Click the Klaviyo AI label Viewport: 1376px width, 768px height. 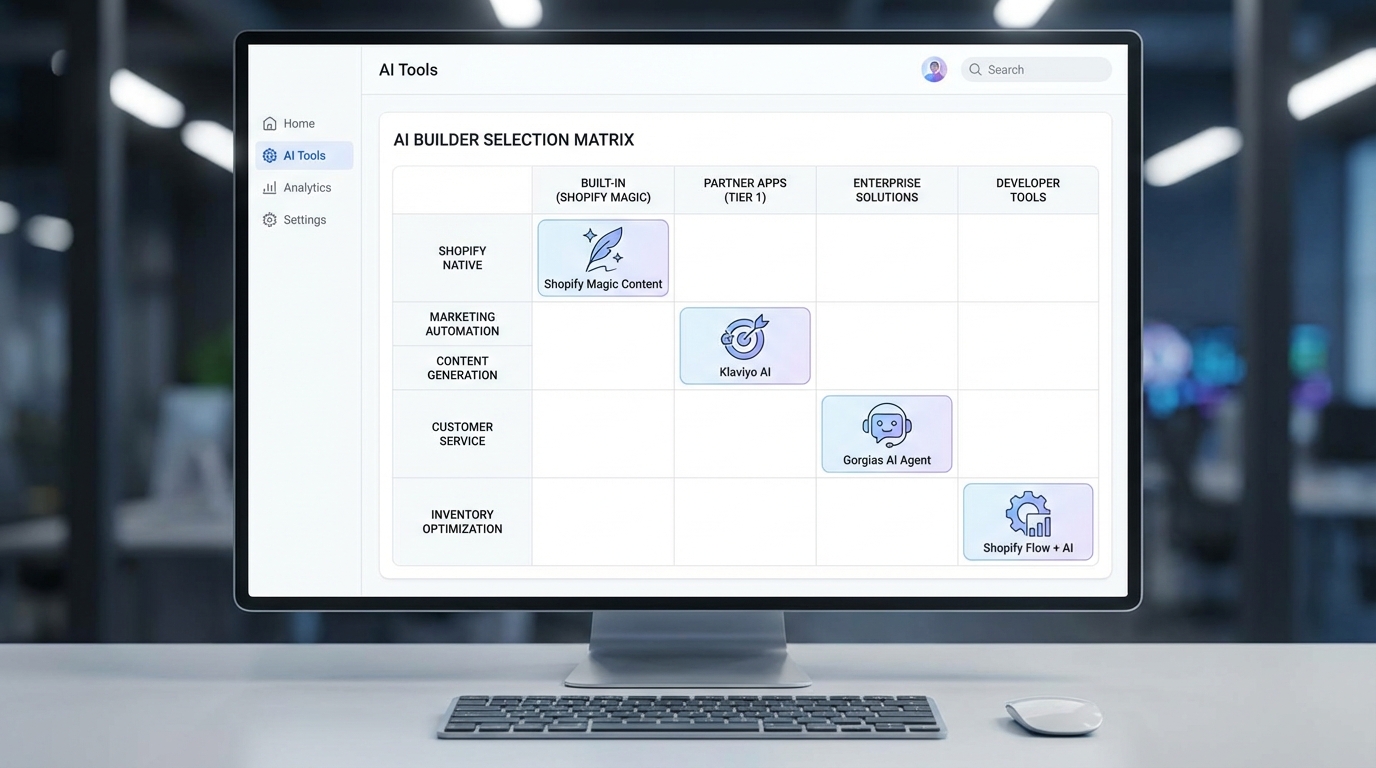pos(744,371)
